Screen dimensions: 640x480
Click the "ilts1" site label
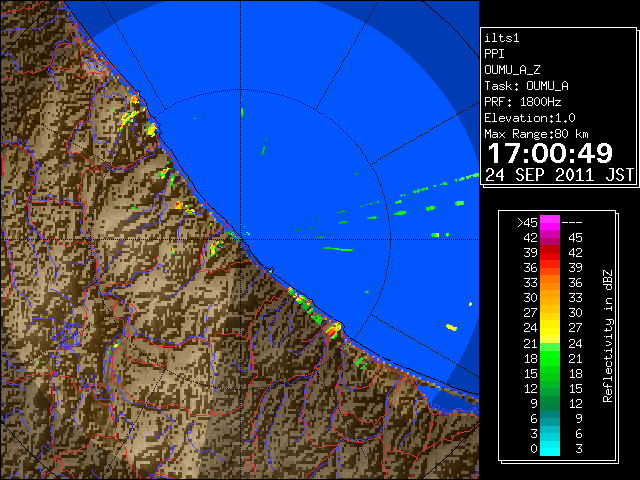click(x=502, y=38)
